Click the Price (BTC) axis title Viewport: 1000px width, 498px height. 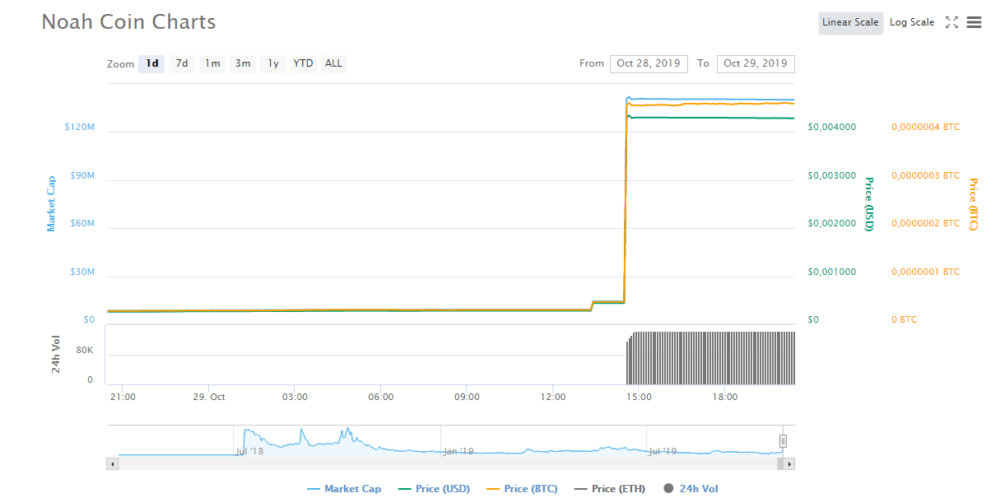tap(973, 204)
